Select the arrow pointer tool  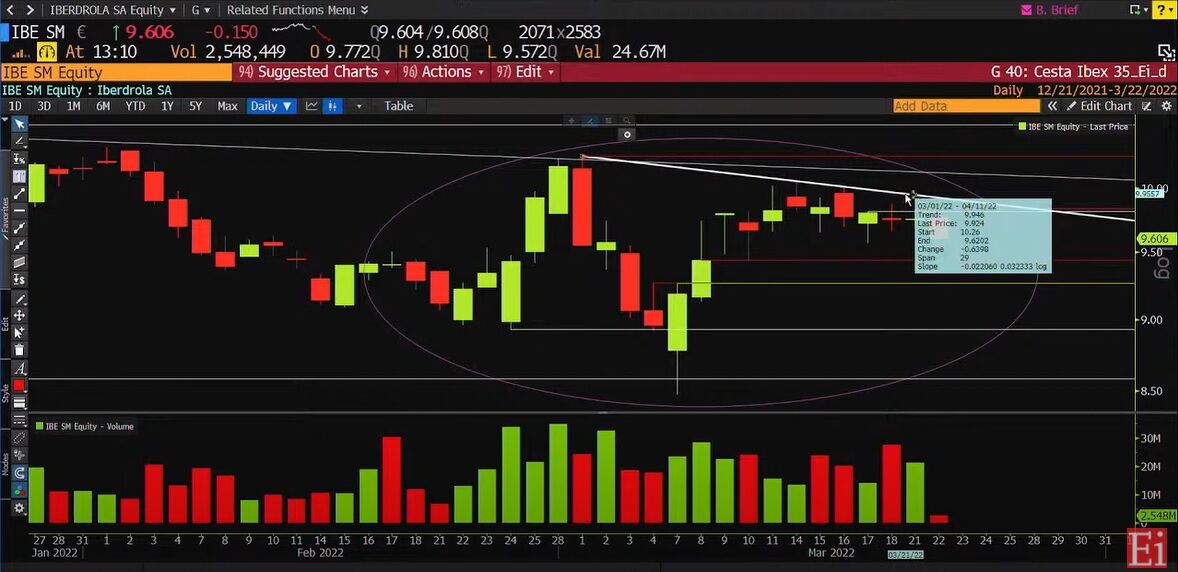tap(20, 124)
